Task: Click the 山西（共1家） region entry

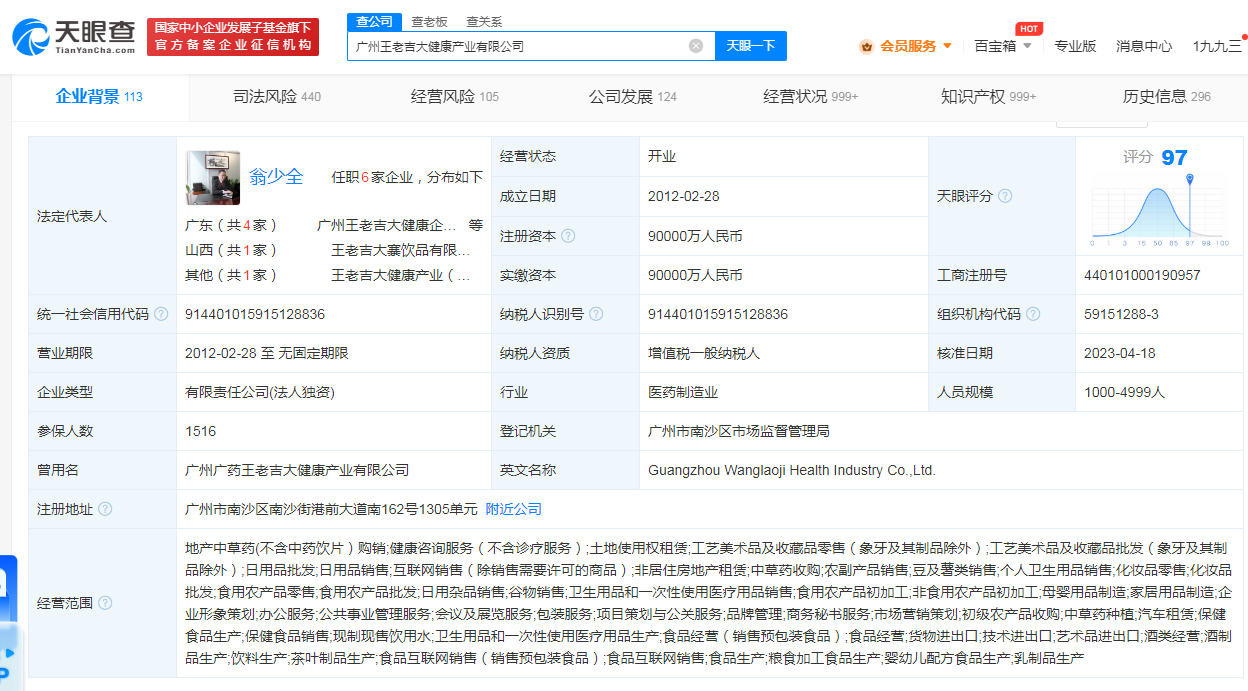Action: (232, 250)
